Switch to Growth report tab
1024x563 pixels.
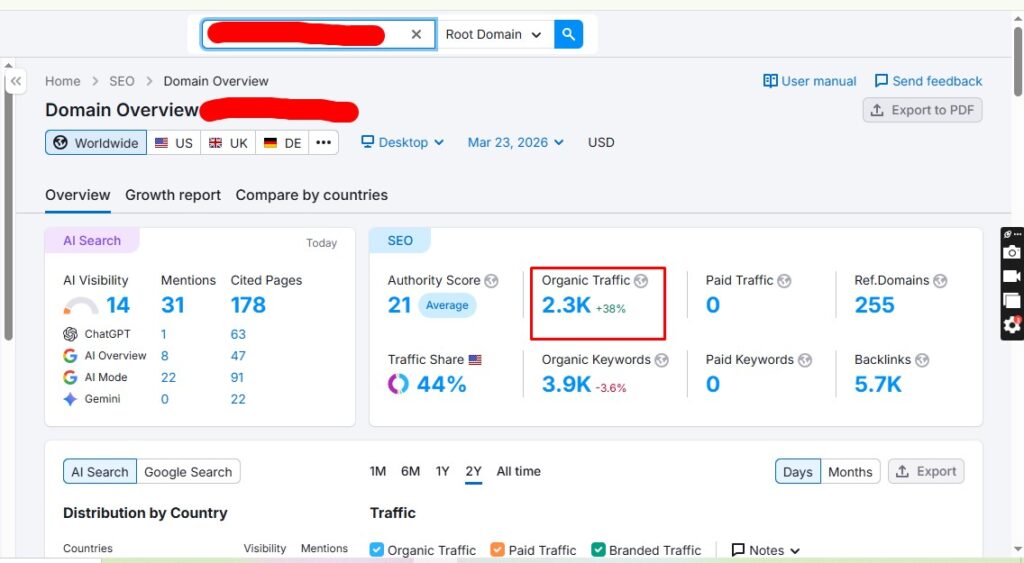tap(173, 195)
